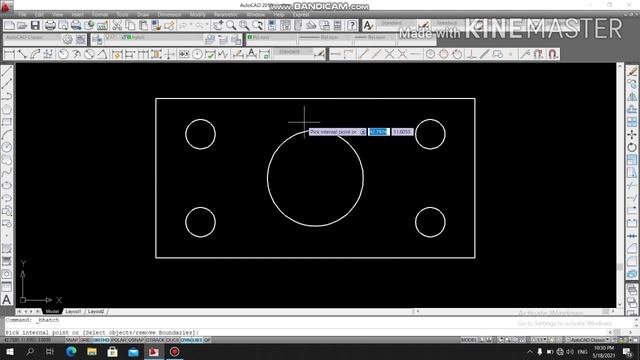The height and width of the screenshot is (360, 640).
Task: Open the Dimension menu
Action: point(169,14)
